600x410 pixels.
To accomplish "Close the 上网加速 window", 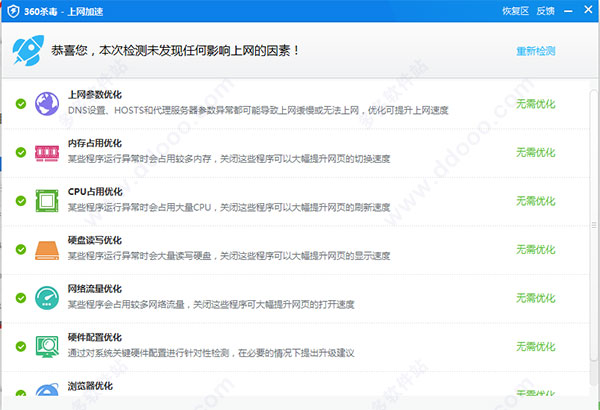I will coord(588,10).
